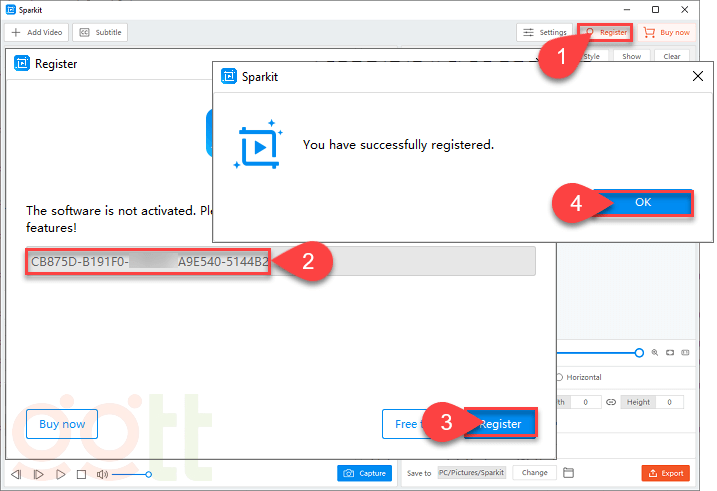Open the Settings menu
This screenshot has height=491, width=717.
coord(544,32)
